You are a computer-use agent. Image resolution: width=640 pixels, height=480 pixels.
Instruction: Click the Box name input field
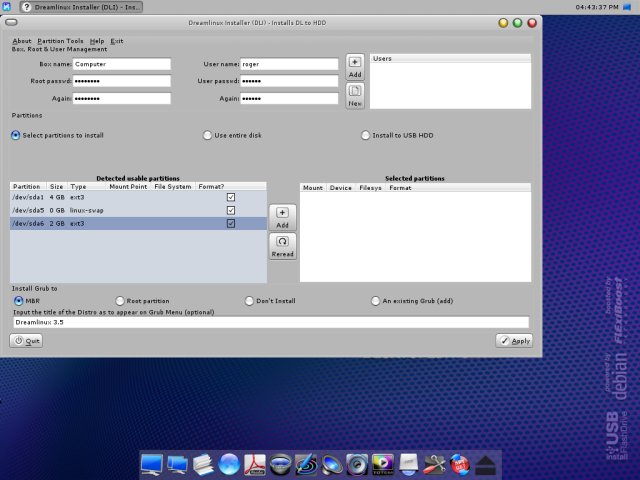point(122,64)
